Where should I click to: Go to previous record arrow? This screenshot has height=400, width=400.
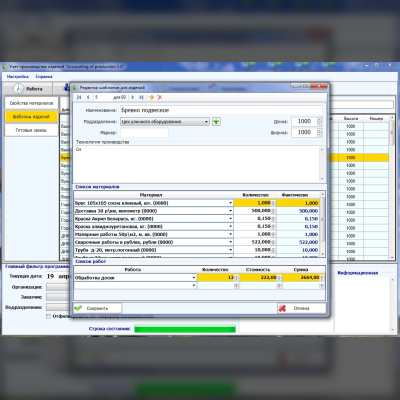88,97
